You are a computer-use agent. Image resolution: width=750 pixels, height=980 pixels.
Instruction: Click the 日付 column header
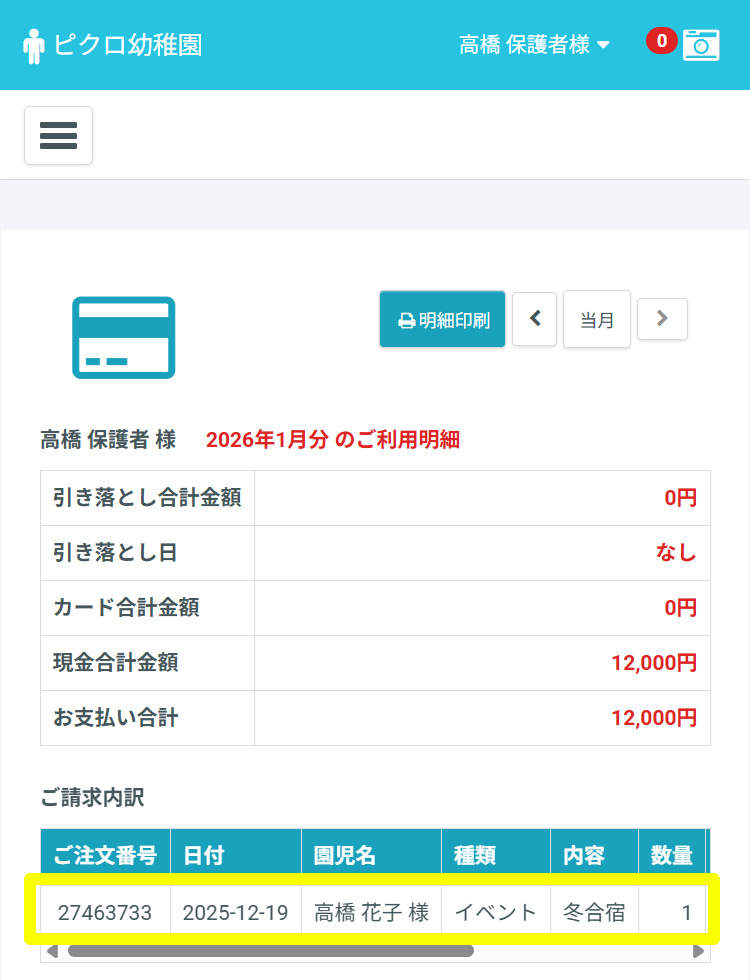[x=235, y=855]
